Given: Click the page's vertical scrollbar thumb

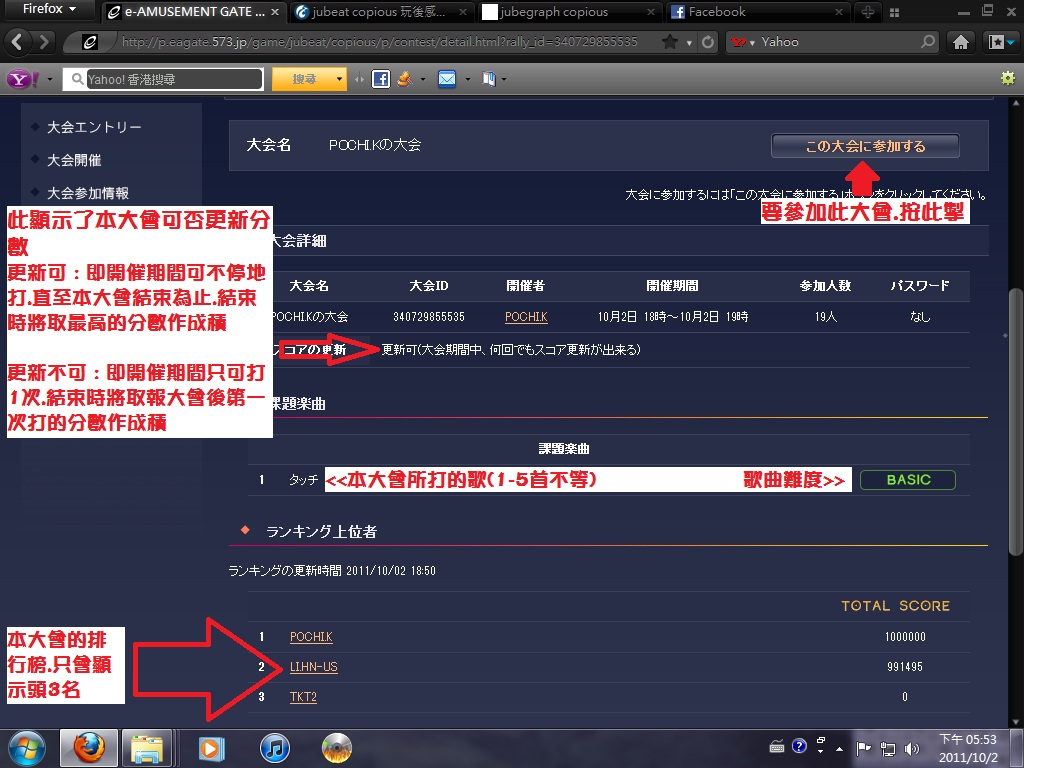Looking at the screenshot, I should point(1016,420).
